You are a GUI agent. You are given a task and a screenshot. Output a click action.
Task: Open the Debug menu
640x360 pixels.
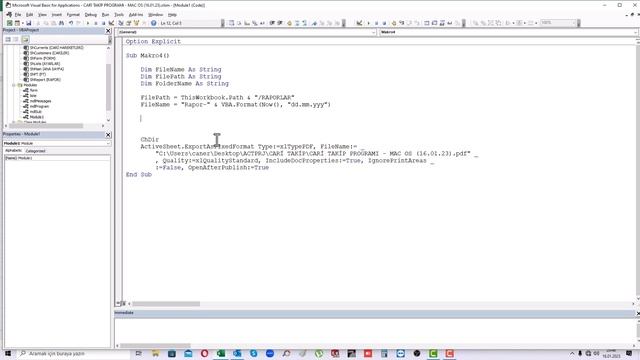pos(91,15)
